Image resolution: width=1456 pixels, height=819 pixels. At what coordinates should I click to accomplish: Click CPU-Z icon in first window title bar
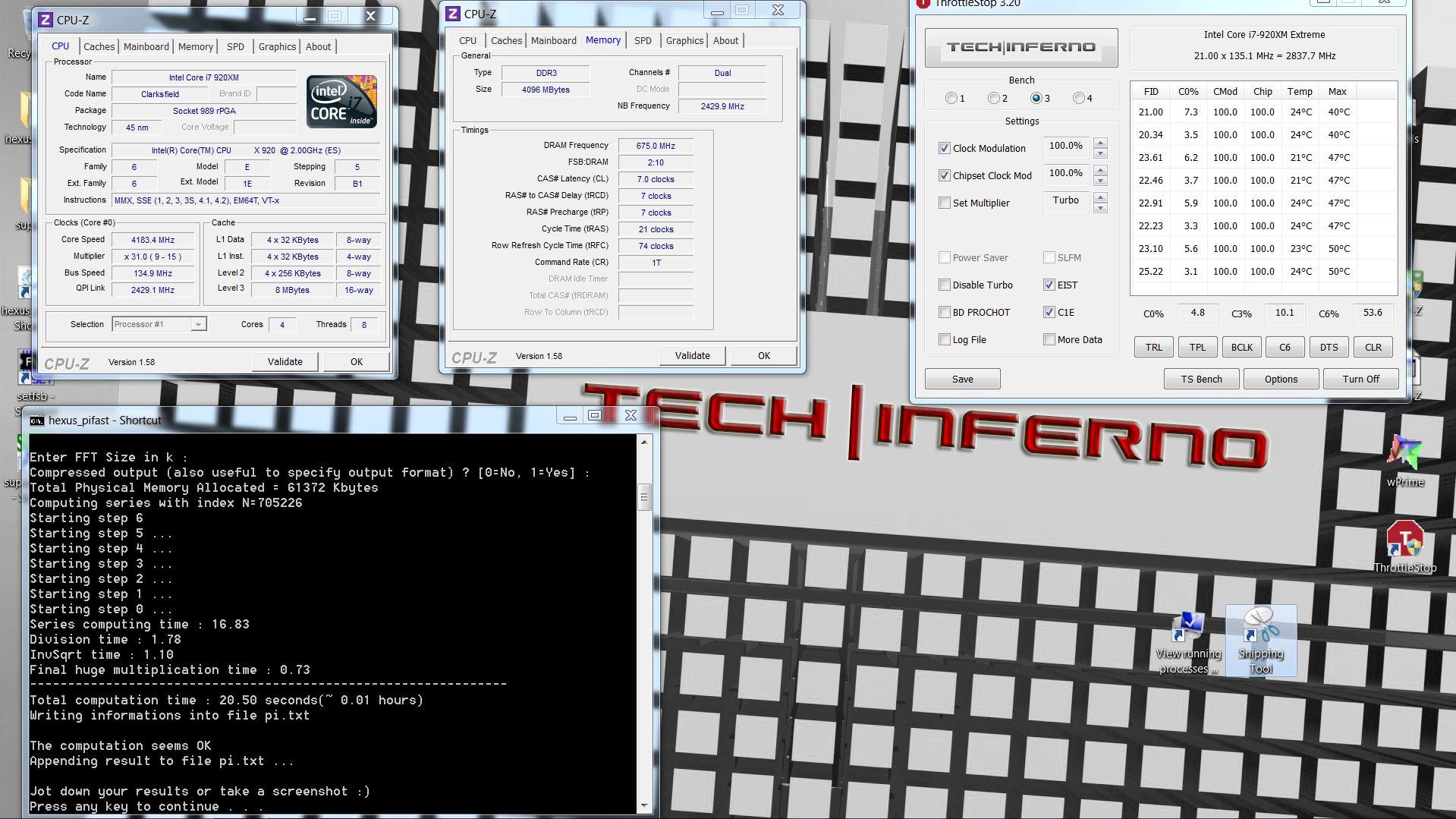tap(46, 19)
